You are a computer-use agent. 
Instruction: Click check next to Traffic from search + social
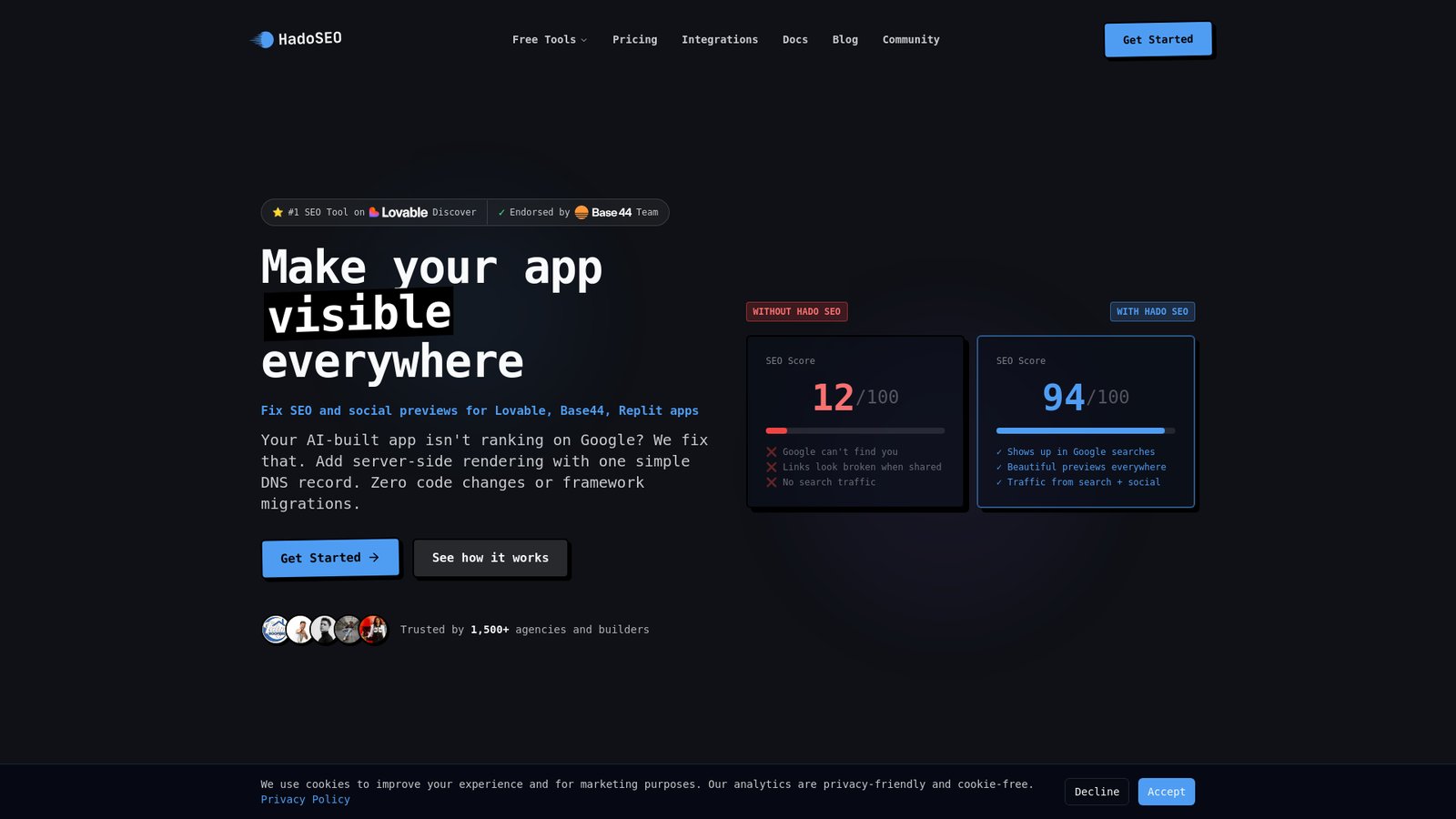click(999, 482)
